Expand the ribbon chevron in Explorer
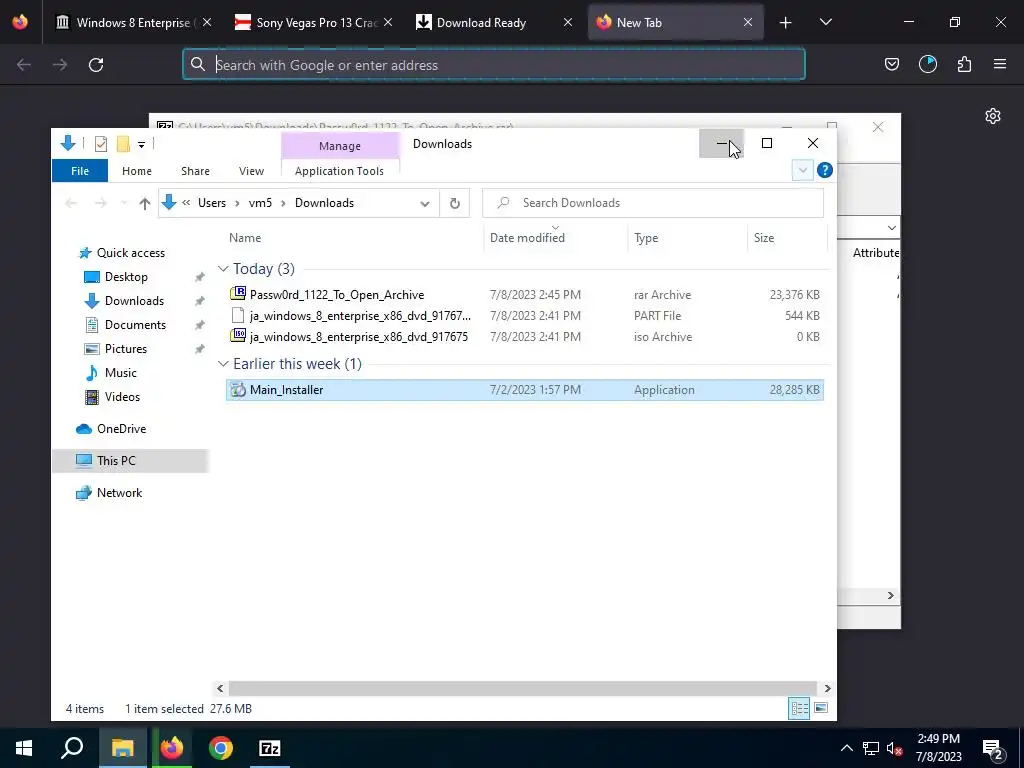 [x=802, y=171]
